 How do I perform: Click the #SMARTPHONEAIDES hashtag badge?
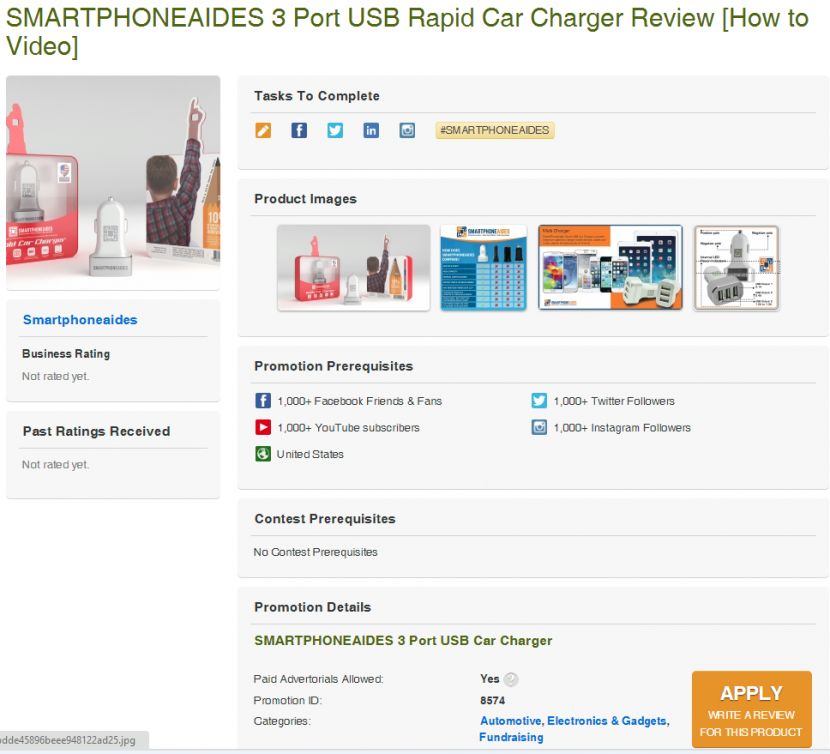click(x=495, y=130)
